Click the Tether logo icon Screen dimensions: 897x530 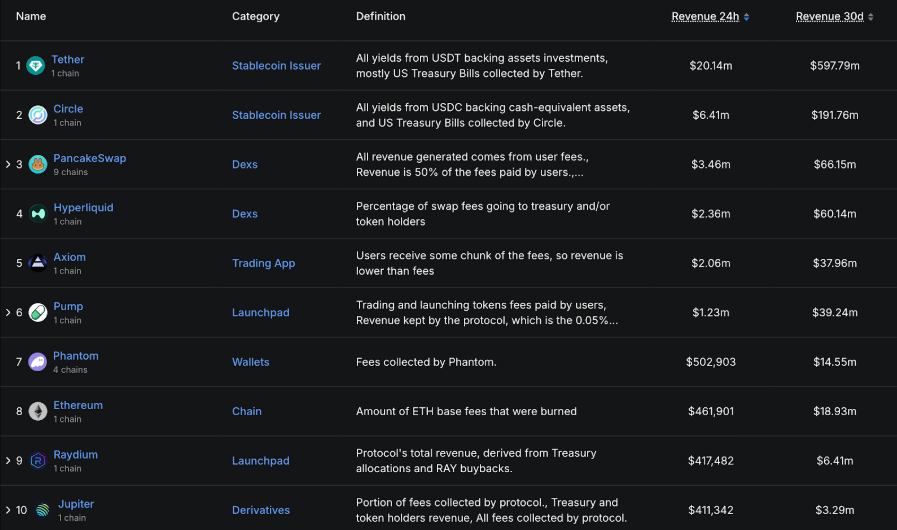(36, 66)
